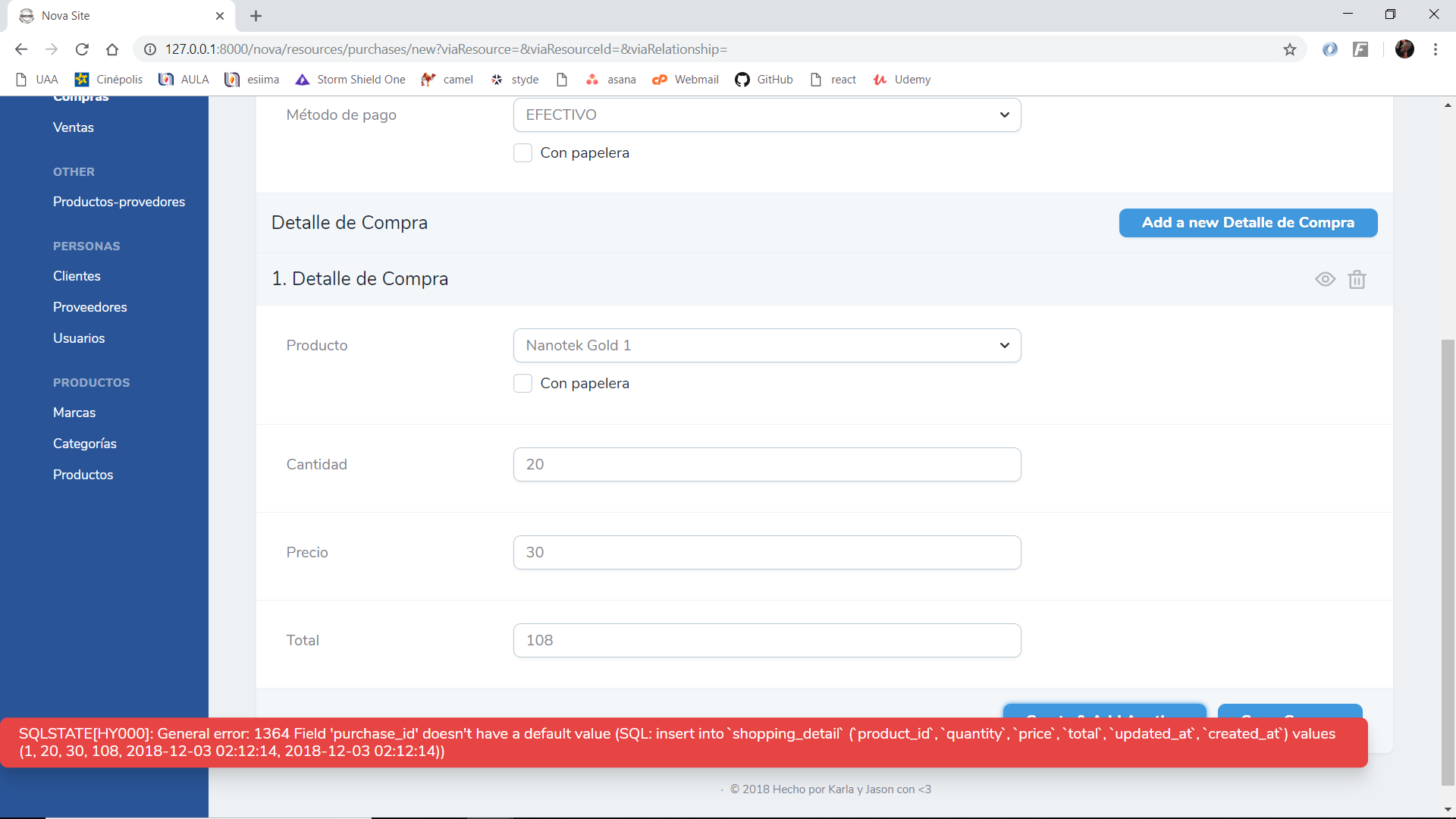Click the browser profile avatar
Screen dimensions: 1456x819
(x=1404, y=49)
